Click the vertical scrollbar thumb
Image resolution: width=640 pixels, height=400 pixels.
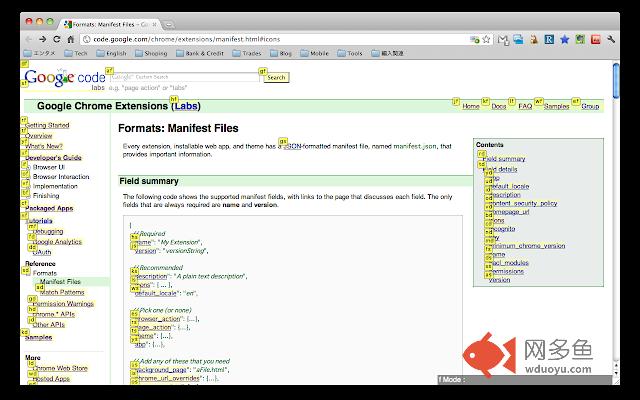pos(616,80)
